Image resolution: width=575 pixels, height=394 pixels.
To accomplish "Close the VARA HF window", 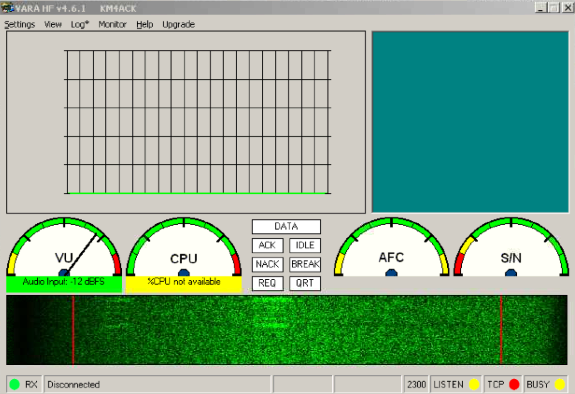I will click(567, 7).
